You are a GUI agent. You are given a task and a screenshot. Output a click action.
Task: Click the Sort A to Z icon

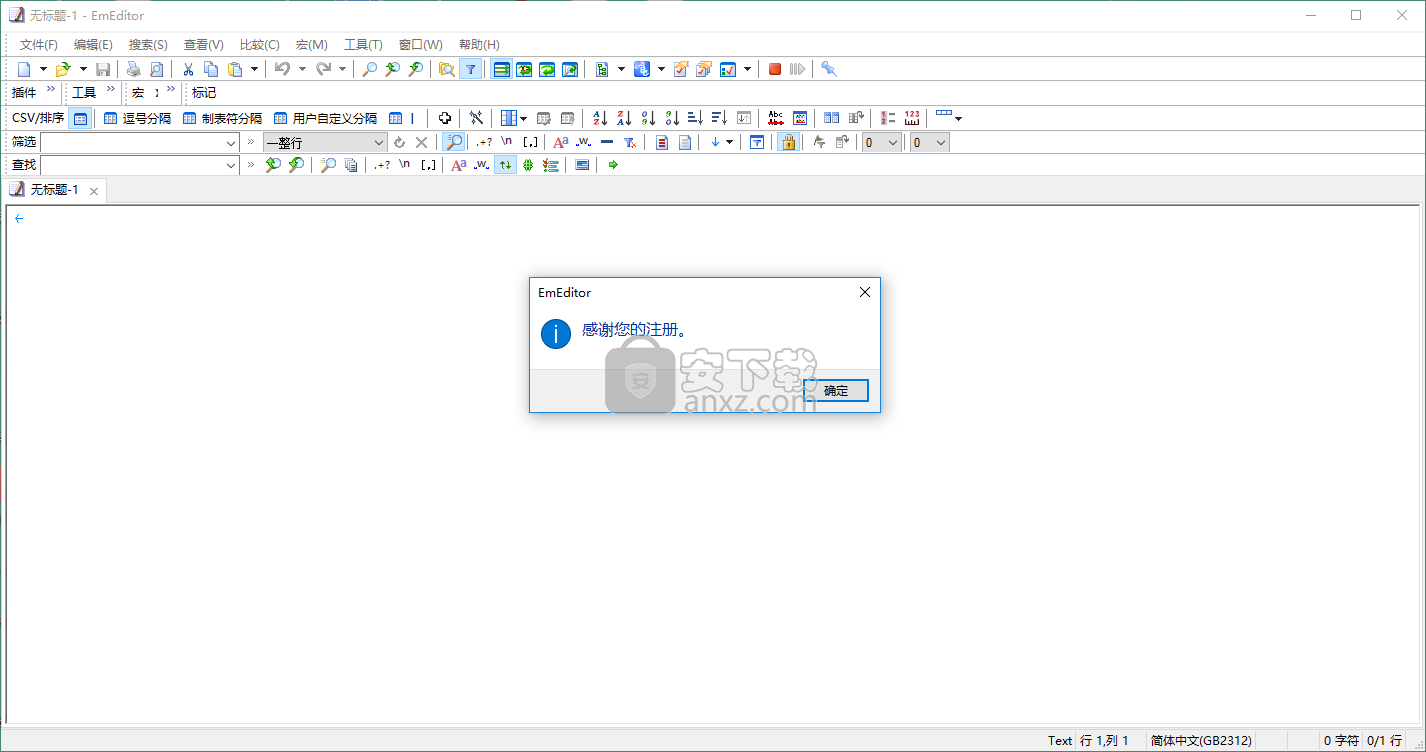[599, 118]
